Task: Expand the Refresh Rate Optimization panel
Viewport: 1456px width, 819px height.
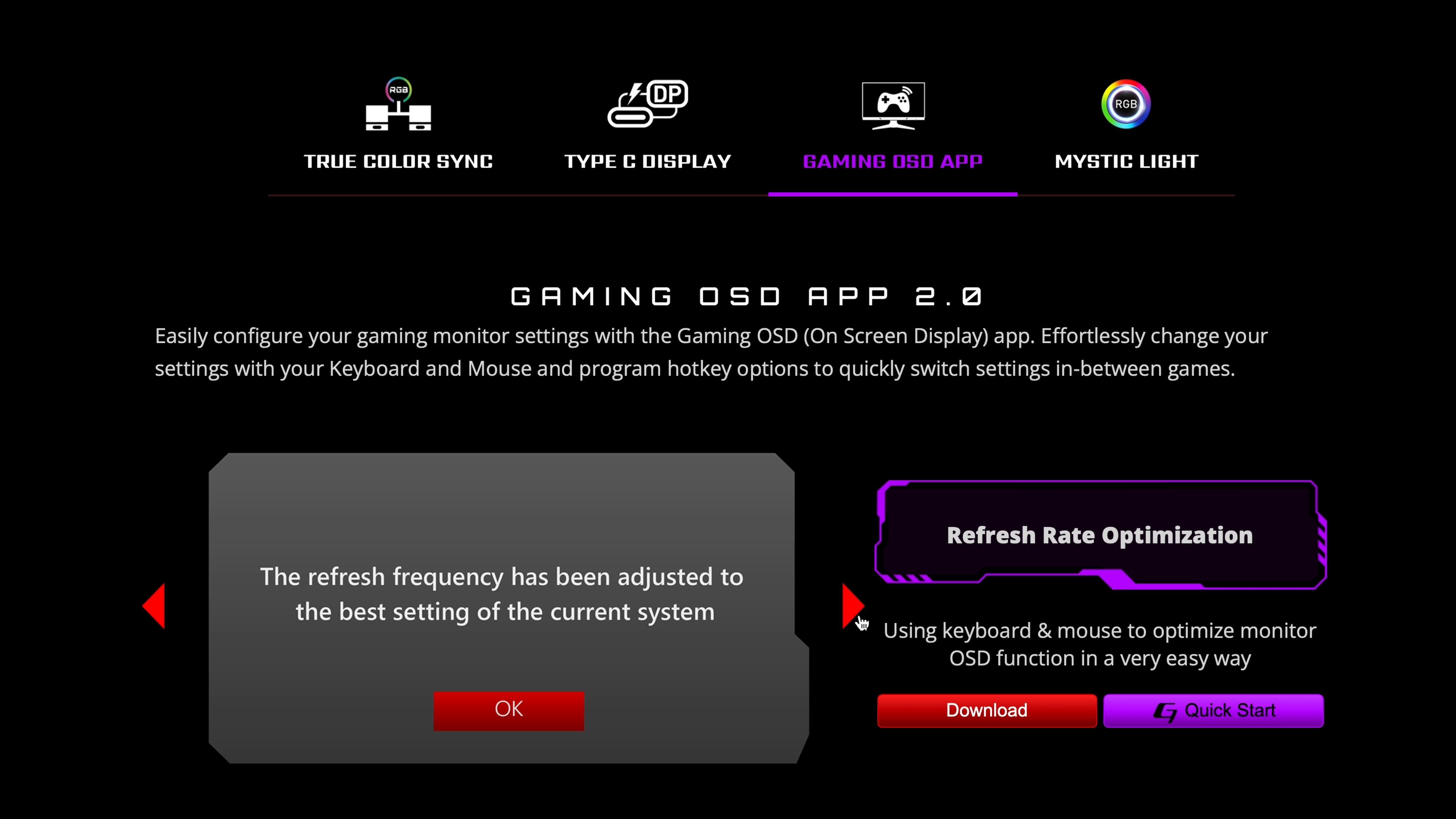Action: [1098, 534]
